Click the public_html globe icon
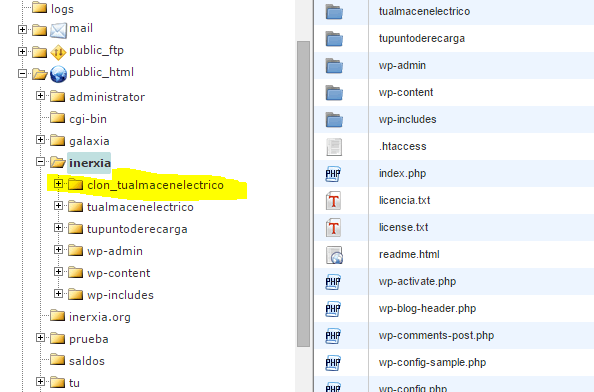Viewport: 594px width, 392px height. [58, 74]
